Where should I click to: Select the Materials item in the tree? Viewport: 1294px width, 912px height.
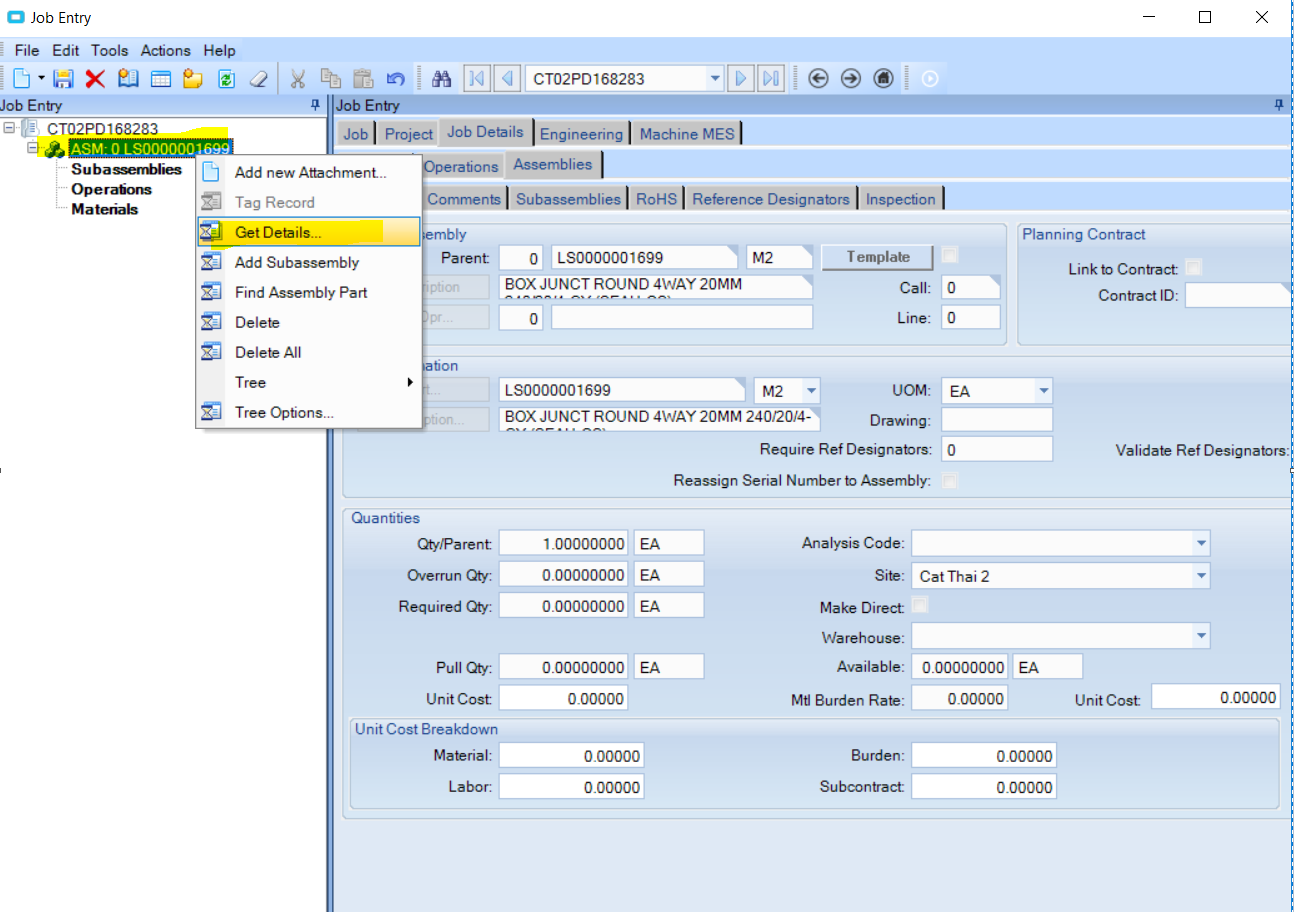(104, 209)
